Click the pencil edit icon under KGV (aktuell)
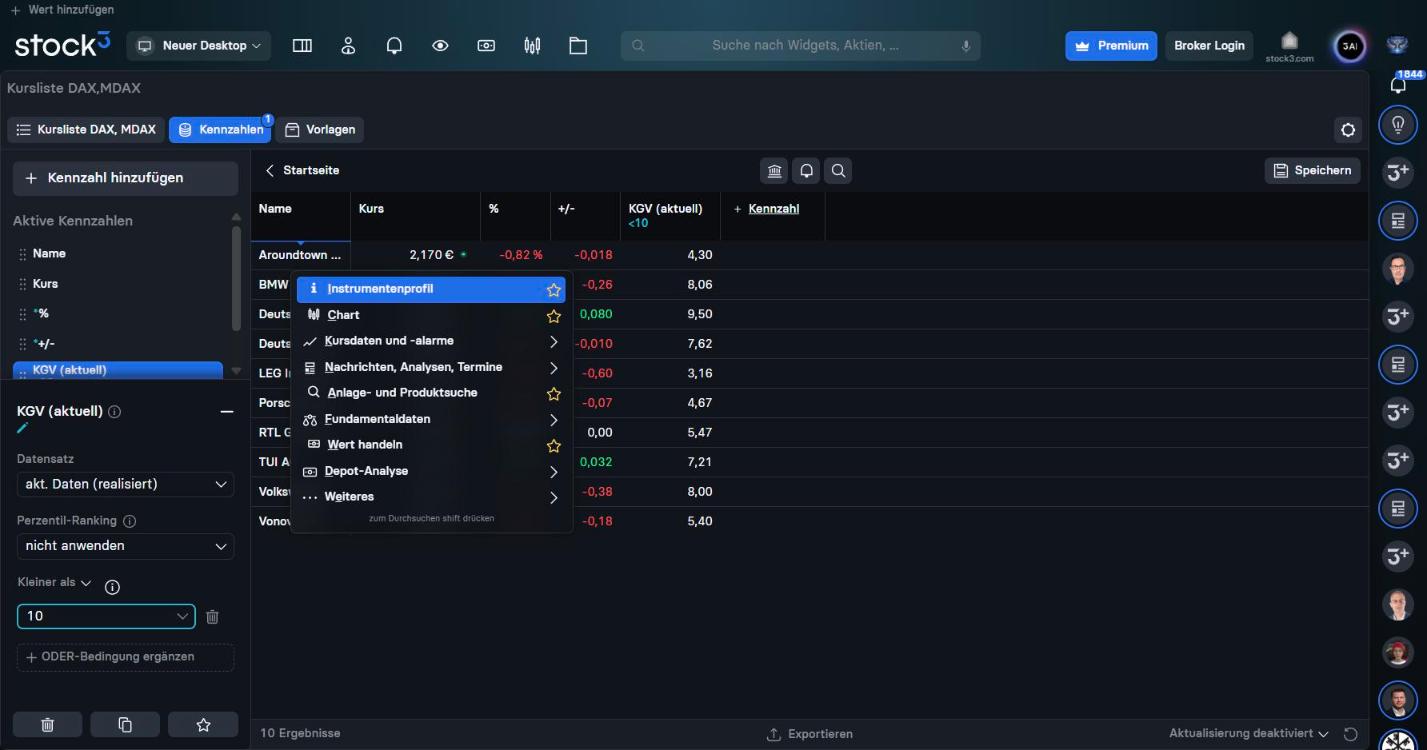Image resolution: width=1427 pixels, height=750 pixels. 23,428
